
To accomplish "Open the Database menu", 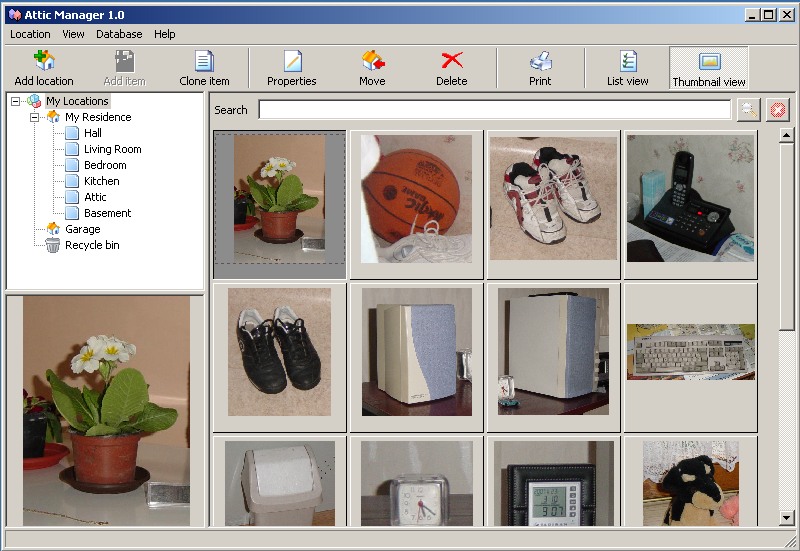I will click(119, 34).
